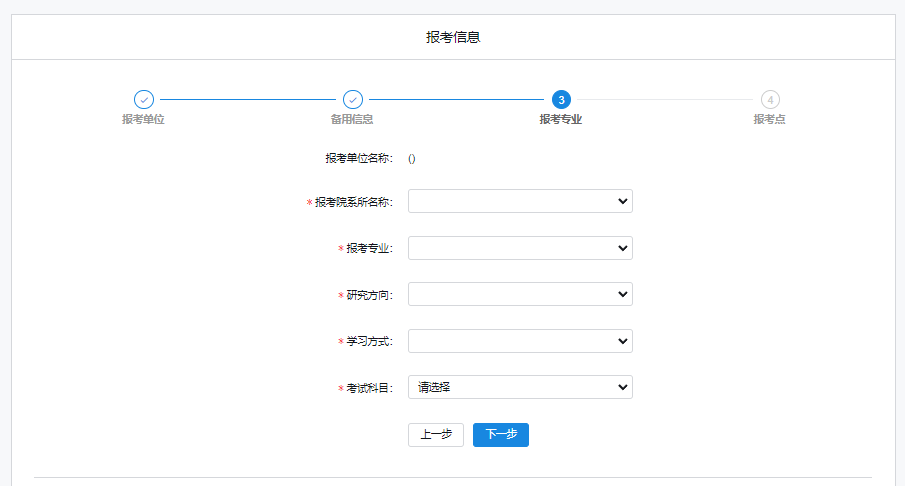905x486 pixels.
Task: Click the 报考信息 panel title
Action: click(x=453, y=38)
